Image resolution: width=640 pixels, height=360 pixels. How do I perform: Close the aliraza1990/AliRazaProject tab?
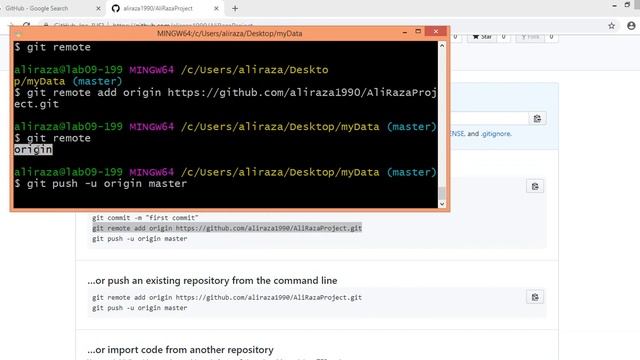click(216, 8)
